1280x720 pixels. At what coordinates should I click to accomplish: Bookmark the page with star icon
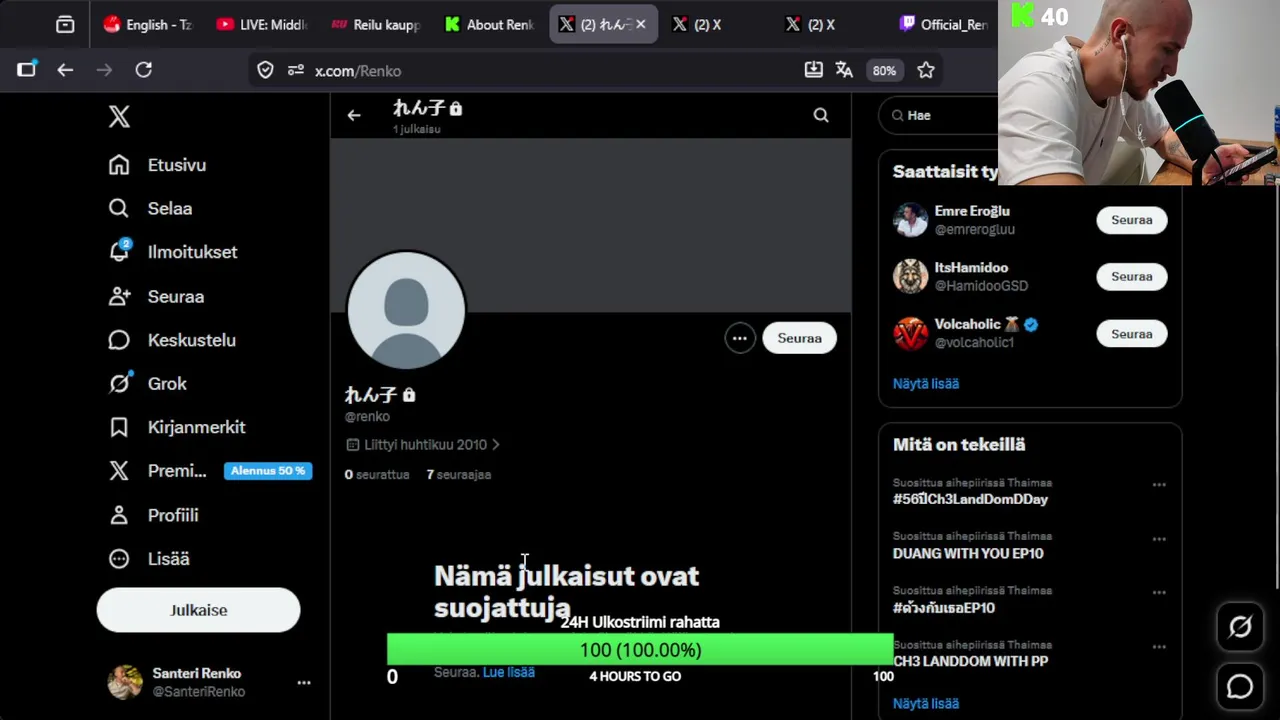(926, 70)
